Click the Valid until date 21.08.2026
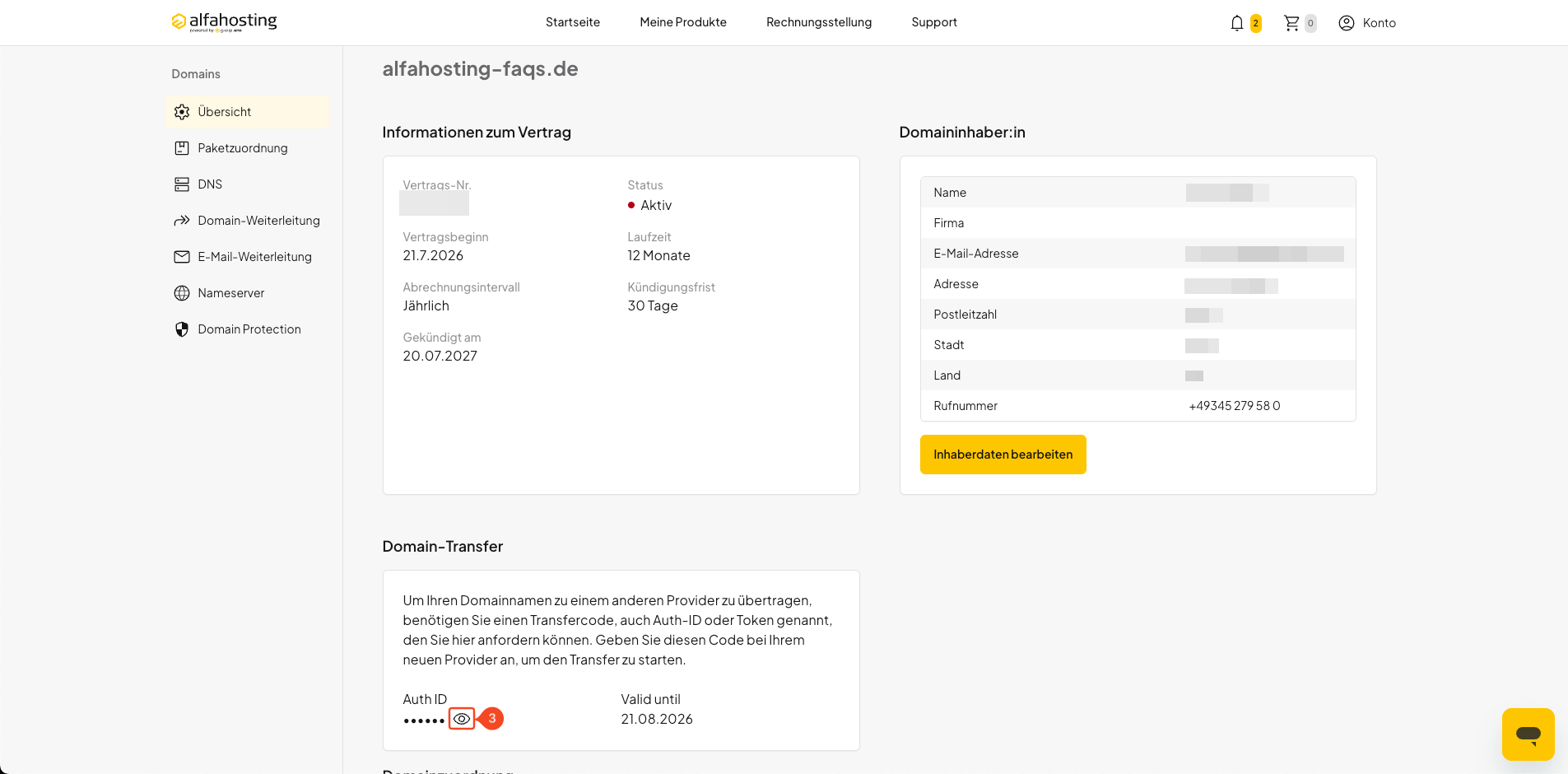Image resolution: width=1568 pixels, height=774 pixels. click(657, 719)
